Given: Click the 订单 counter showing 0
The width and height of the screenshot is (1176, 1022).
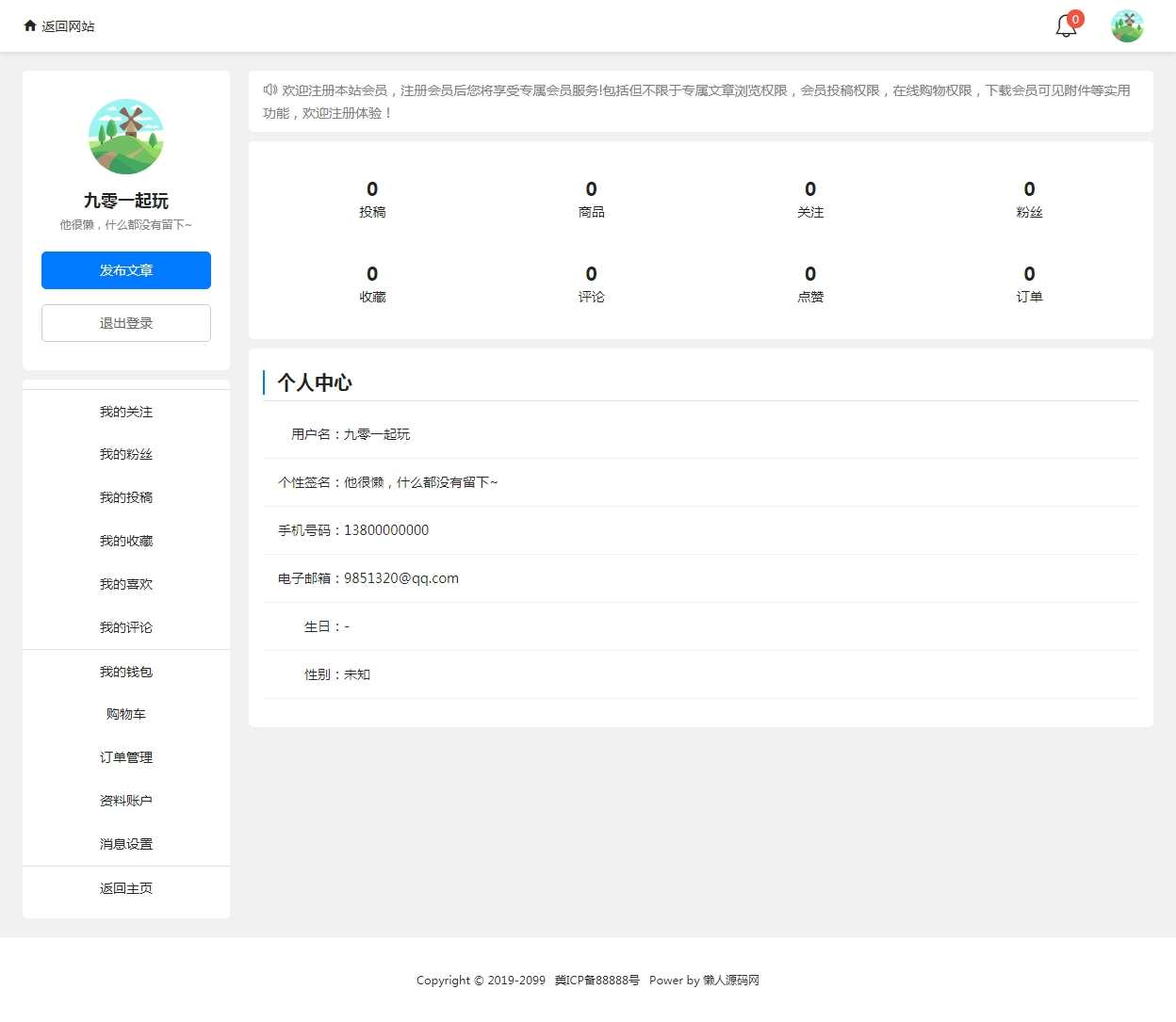Looking at the screenshot, I should click(x=1029, y=284).
